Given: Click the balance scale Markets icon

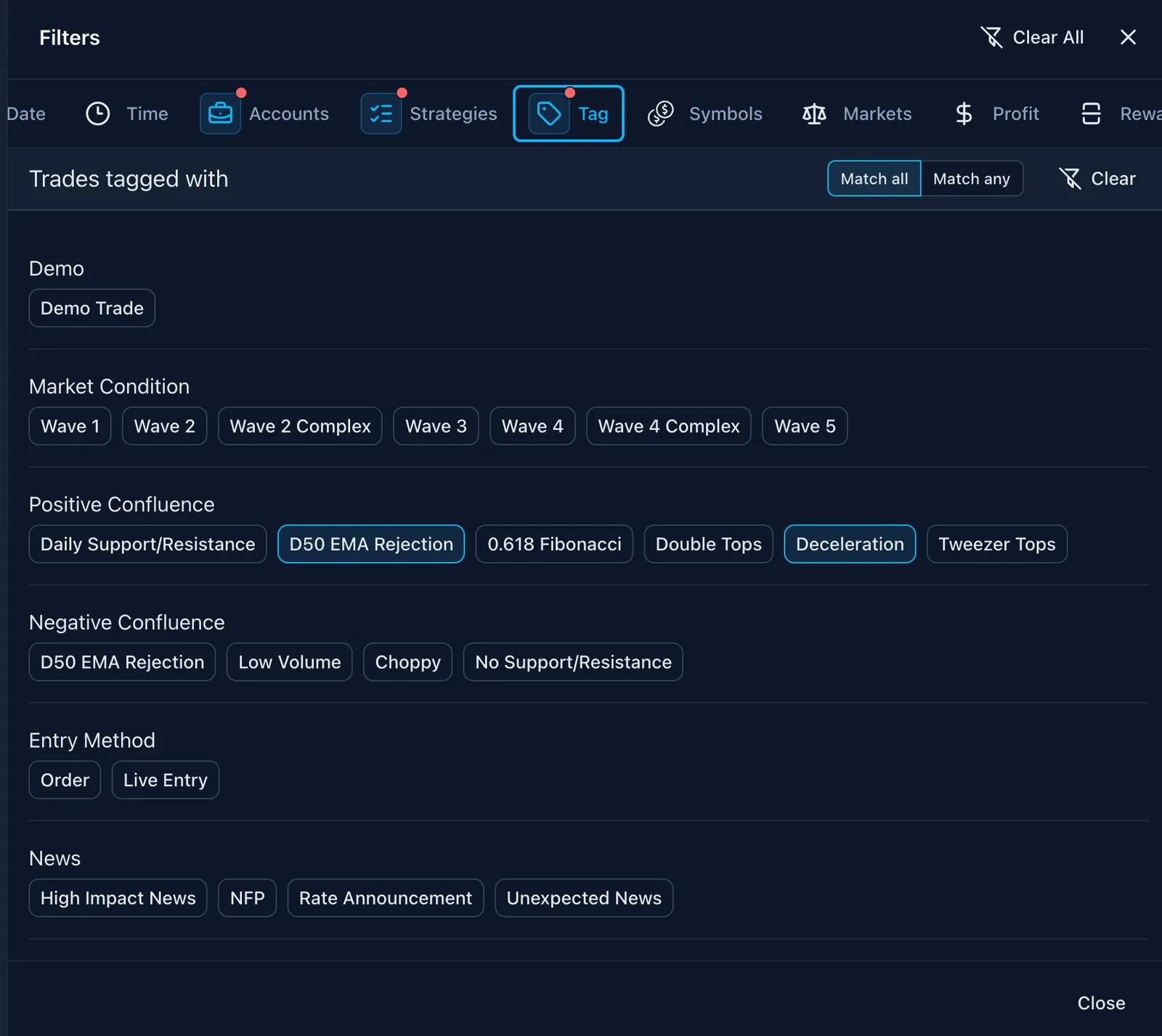Looking at the screenshot, I should [x=814, y=114].
